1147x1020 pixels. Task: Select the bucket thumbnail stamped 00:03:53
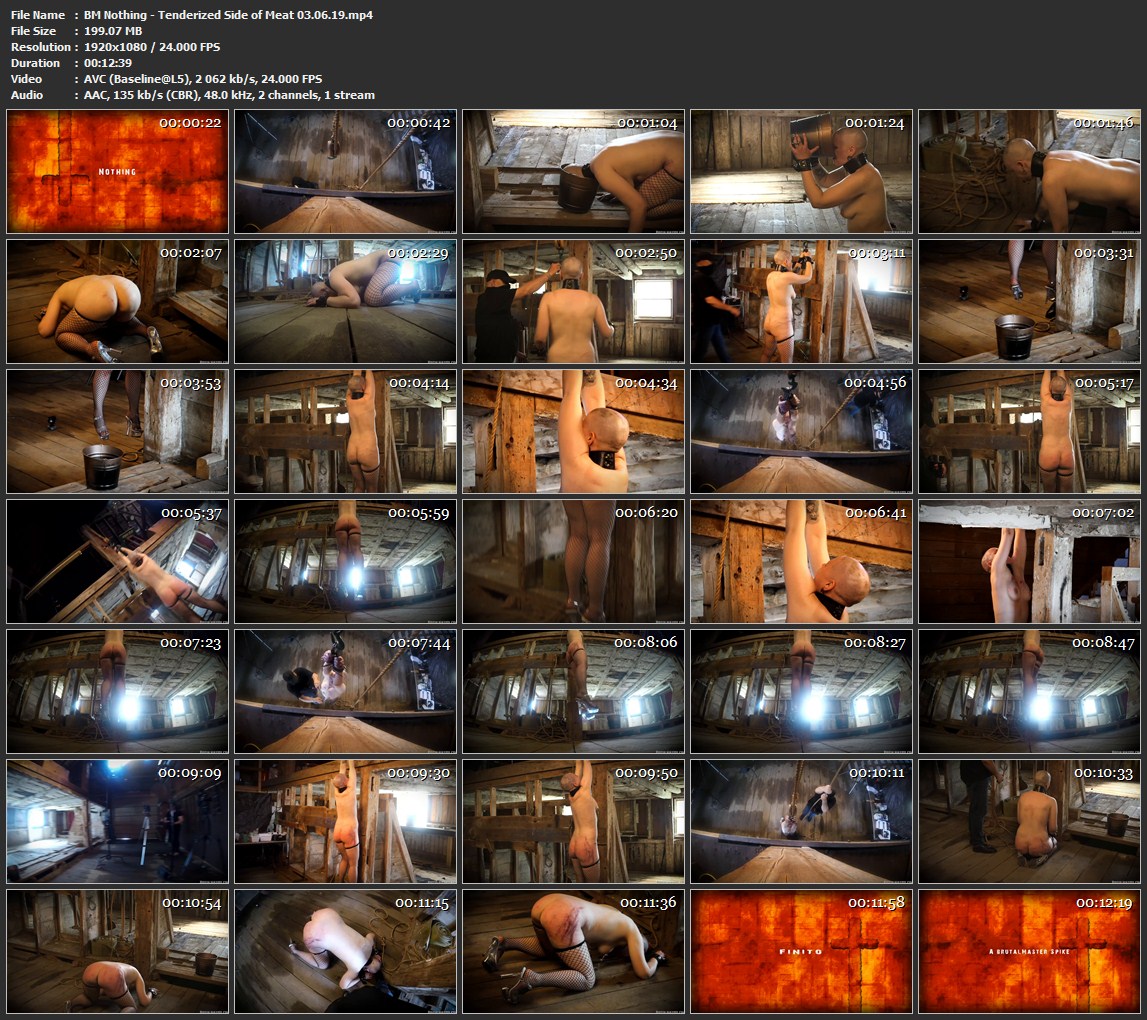tap(117, 432)
